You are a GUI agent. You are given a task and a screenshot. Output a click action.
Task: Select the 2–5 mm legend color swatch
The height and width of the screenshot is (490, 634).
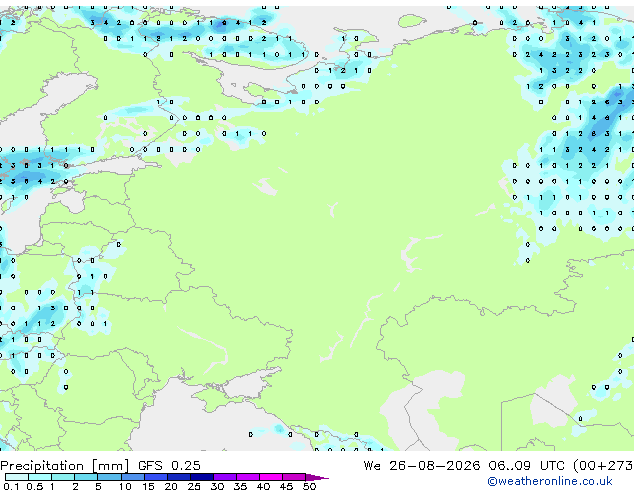[x=86, y=477]
